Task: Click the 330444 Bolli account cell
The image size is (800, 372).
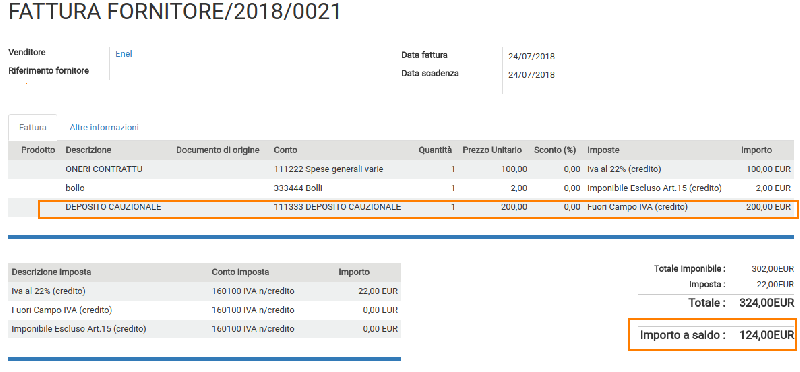Action: coord(298,188)
